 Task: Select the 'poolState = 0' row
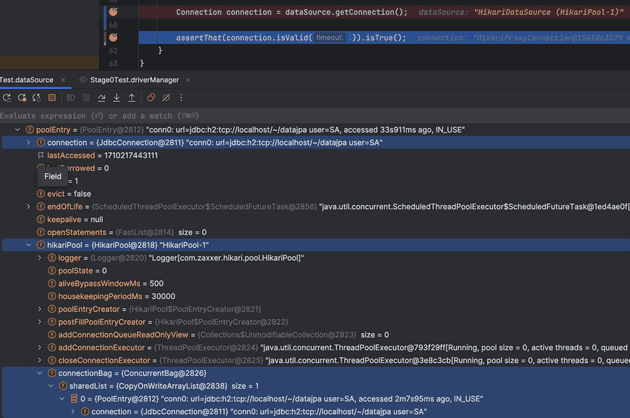315,271
